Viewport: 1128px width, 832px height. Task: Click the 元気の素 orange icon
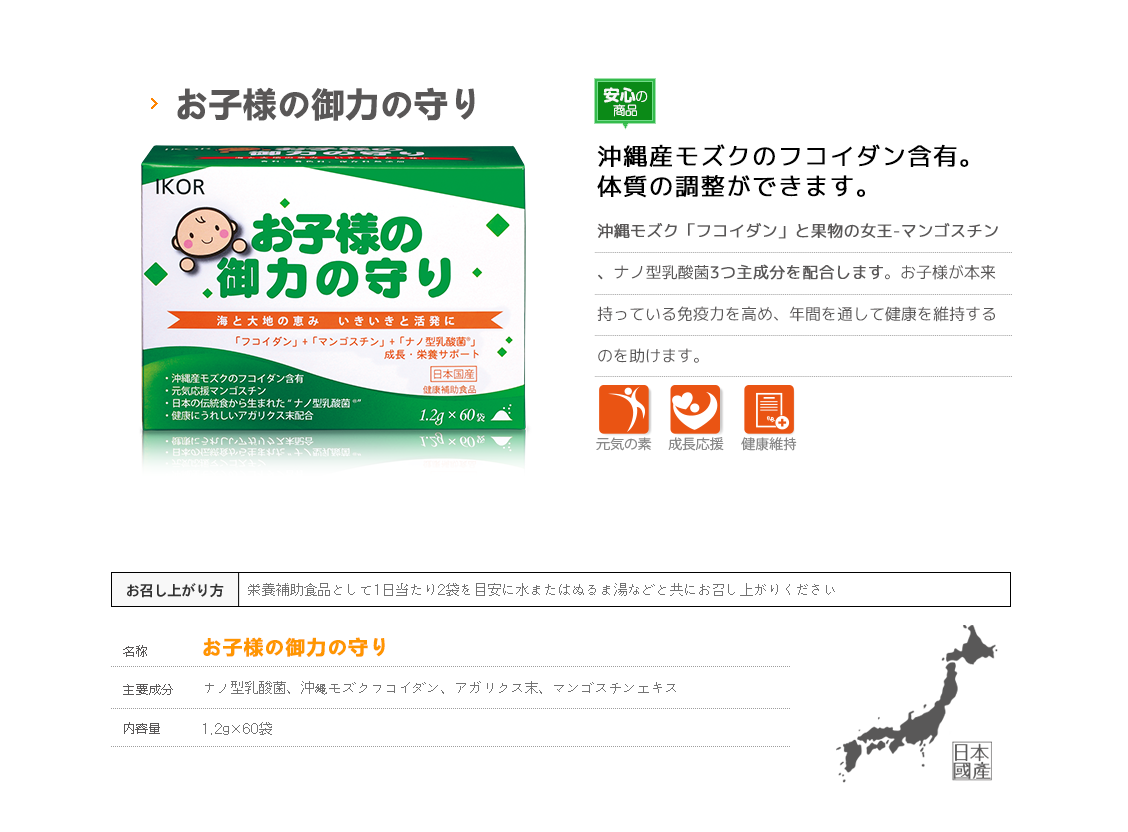[624, 409]
